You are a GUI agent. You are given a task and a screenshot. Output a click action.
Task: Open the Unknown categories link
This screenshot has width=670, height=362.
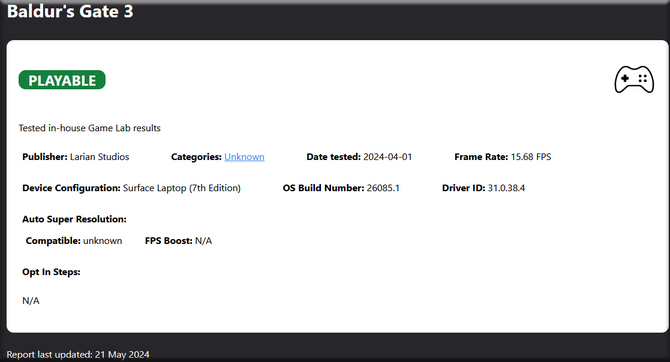tap(244, 157)
